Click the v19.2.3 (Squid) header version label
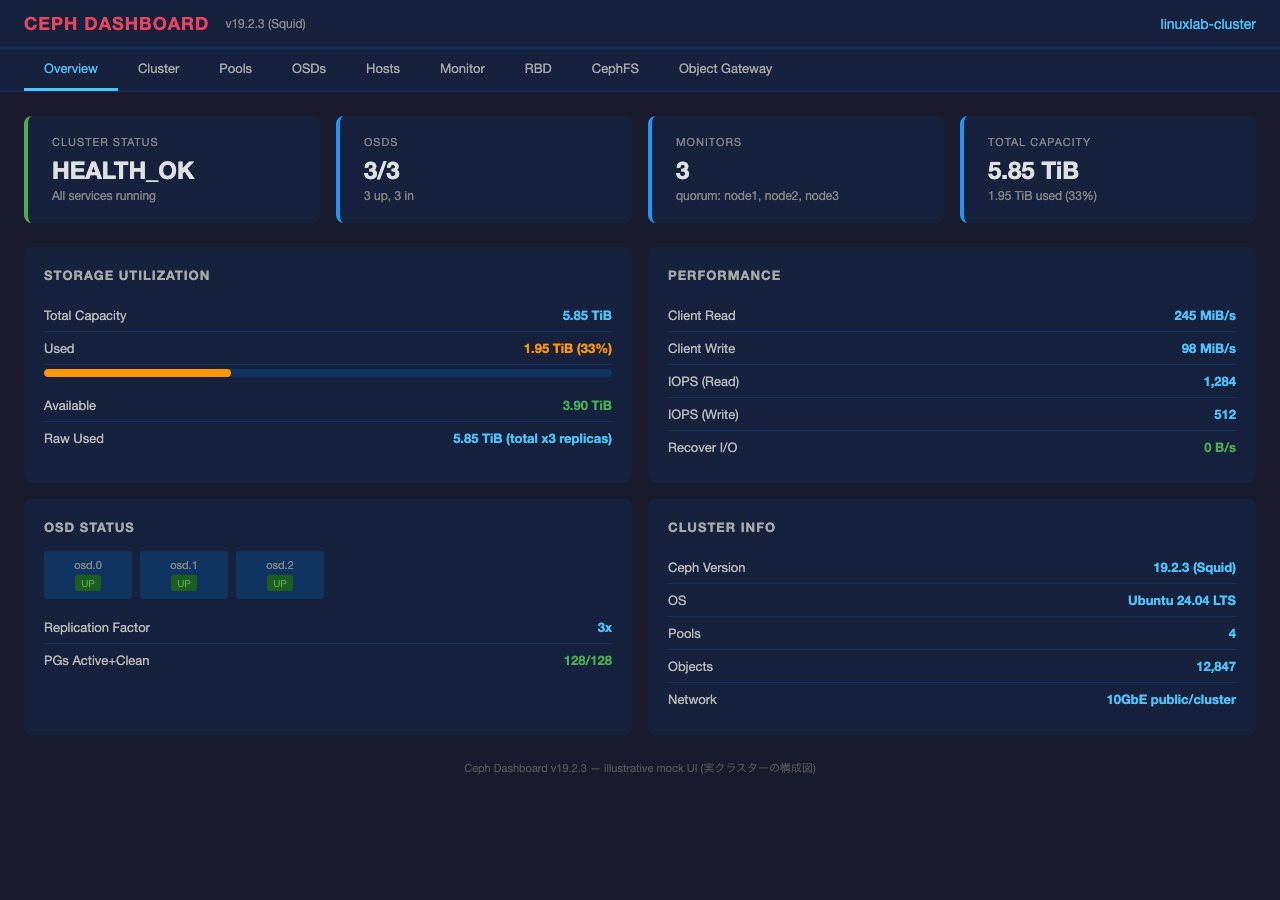This screenshot has width=1280, height=900. [266, 24]
